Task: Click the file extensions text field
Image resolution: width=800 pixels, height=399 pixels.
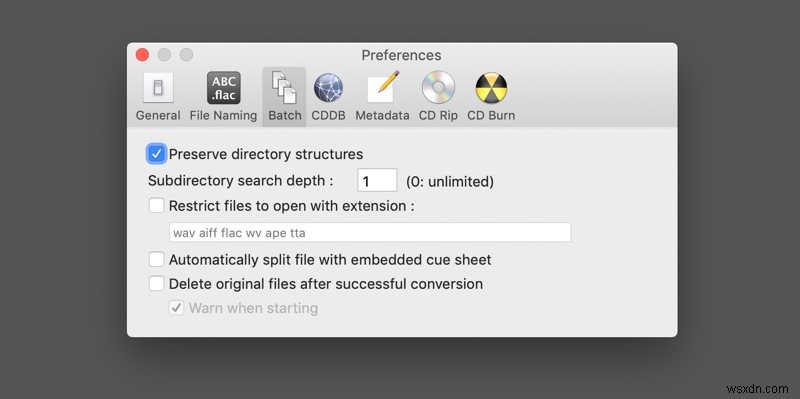Action: coord(370,232)
